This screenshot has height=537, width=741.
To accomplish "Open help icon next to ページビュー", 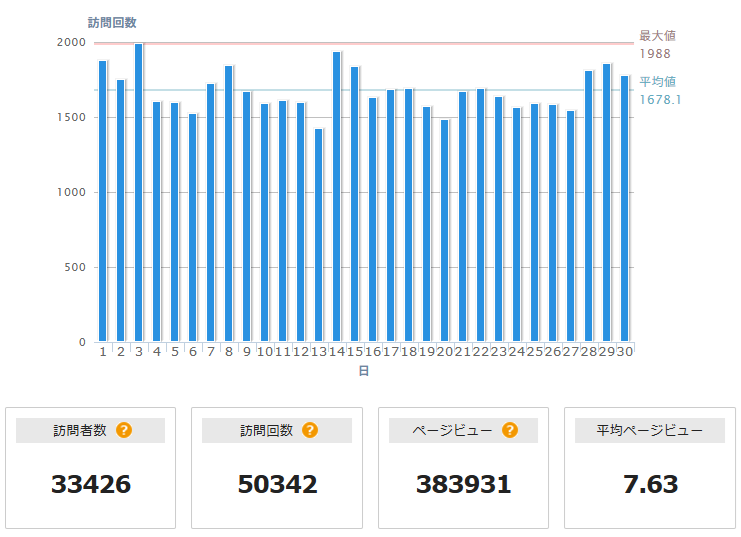I will coord(510,430).
